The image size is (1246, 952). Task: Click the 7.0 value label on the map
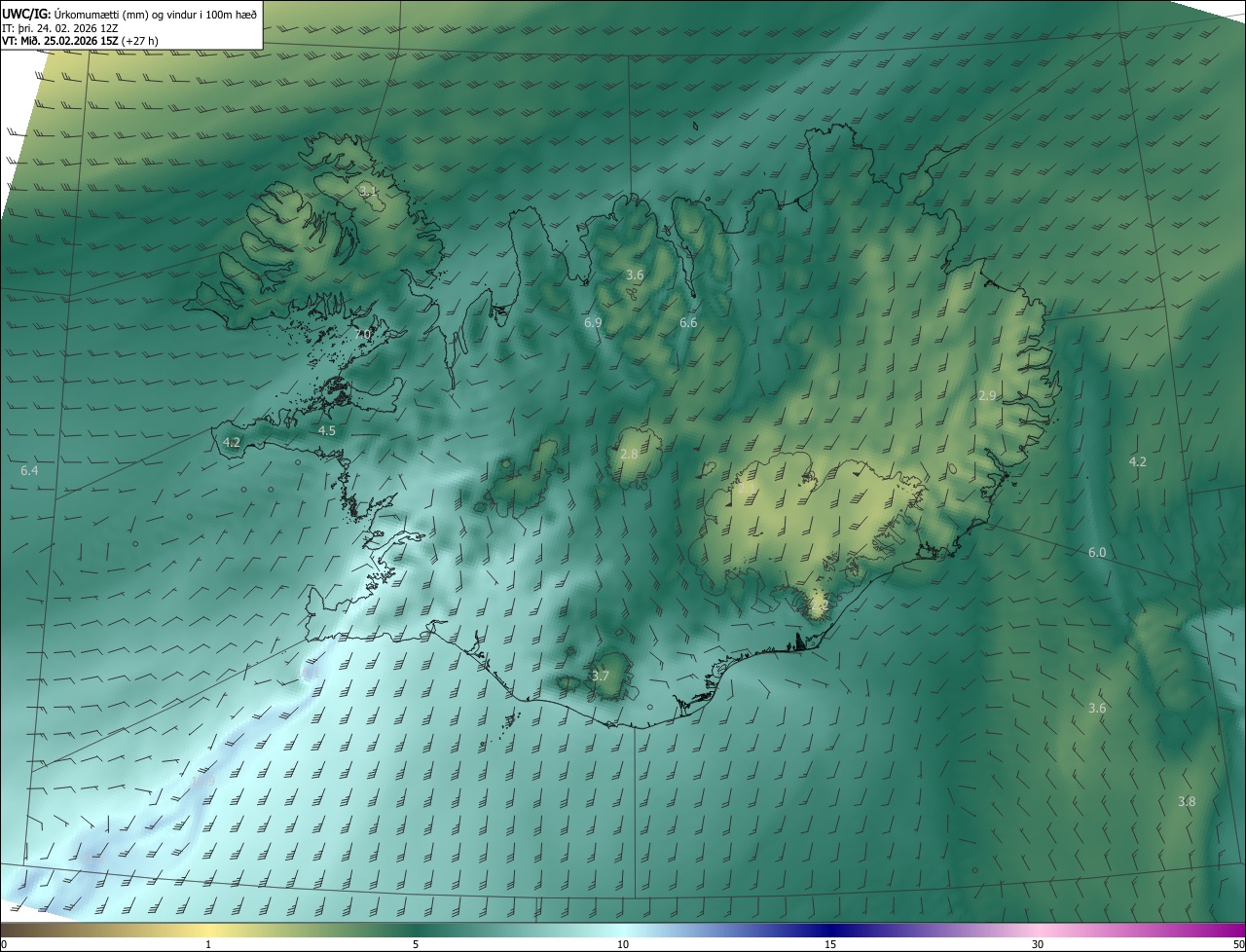(362, 334)
